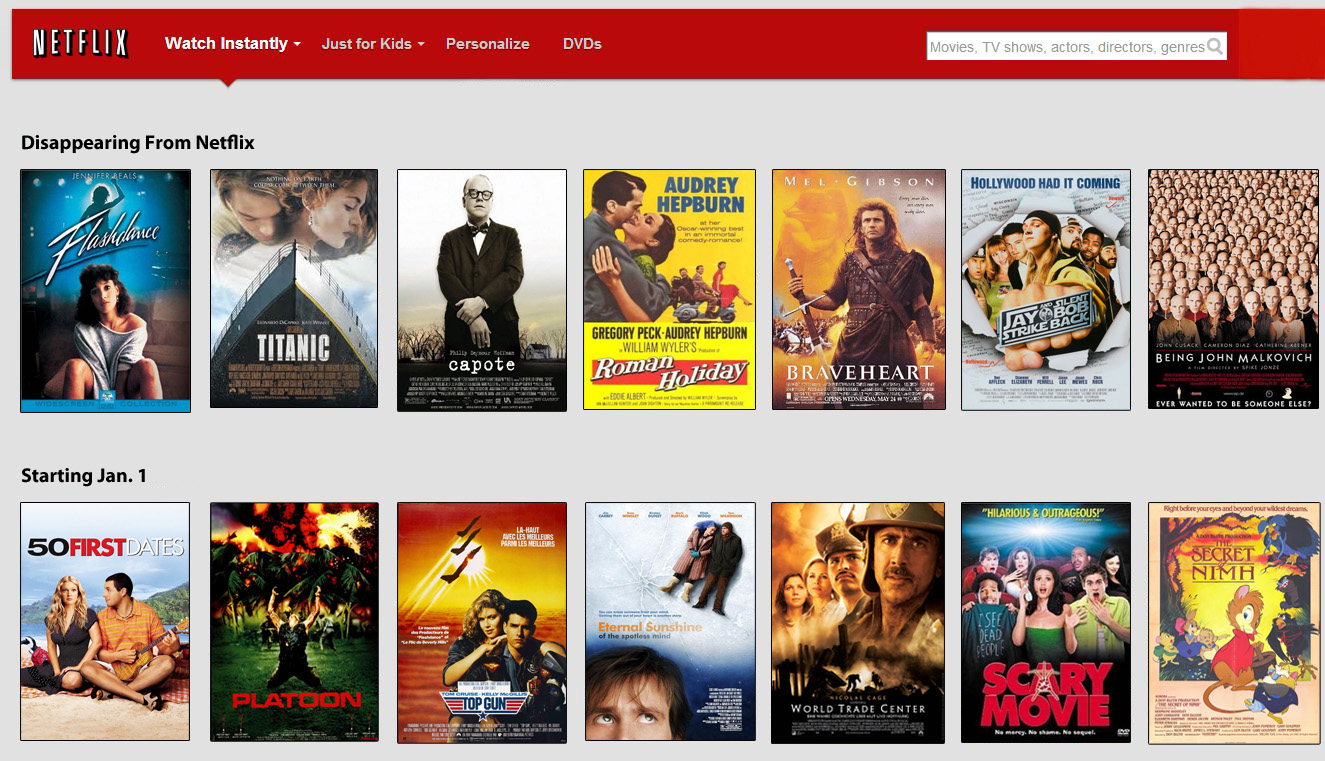Select the Roman Holiday poster
Screen dimensions: 1325x761
669,289
